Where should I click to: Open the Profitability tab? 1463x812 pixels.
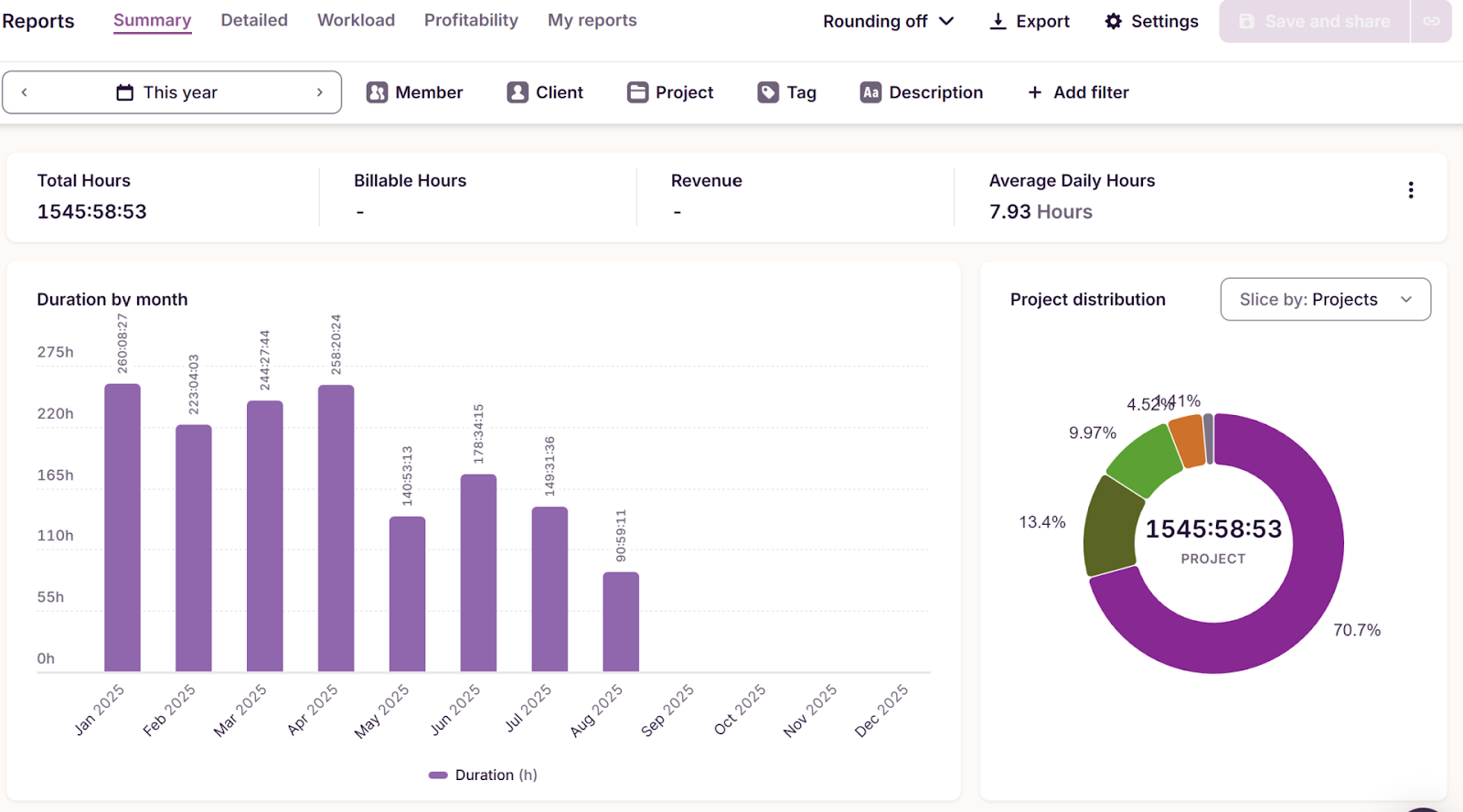(471, 20)
